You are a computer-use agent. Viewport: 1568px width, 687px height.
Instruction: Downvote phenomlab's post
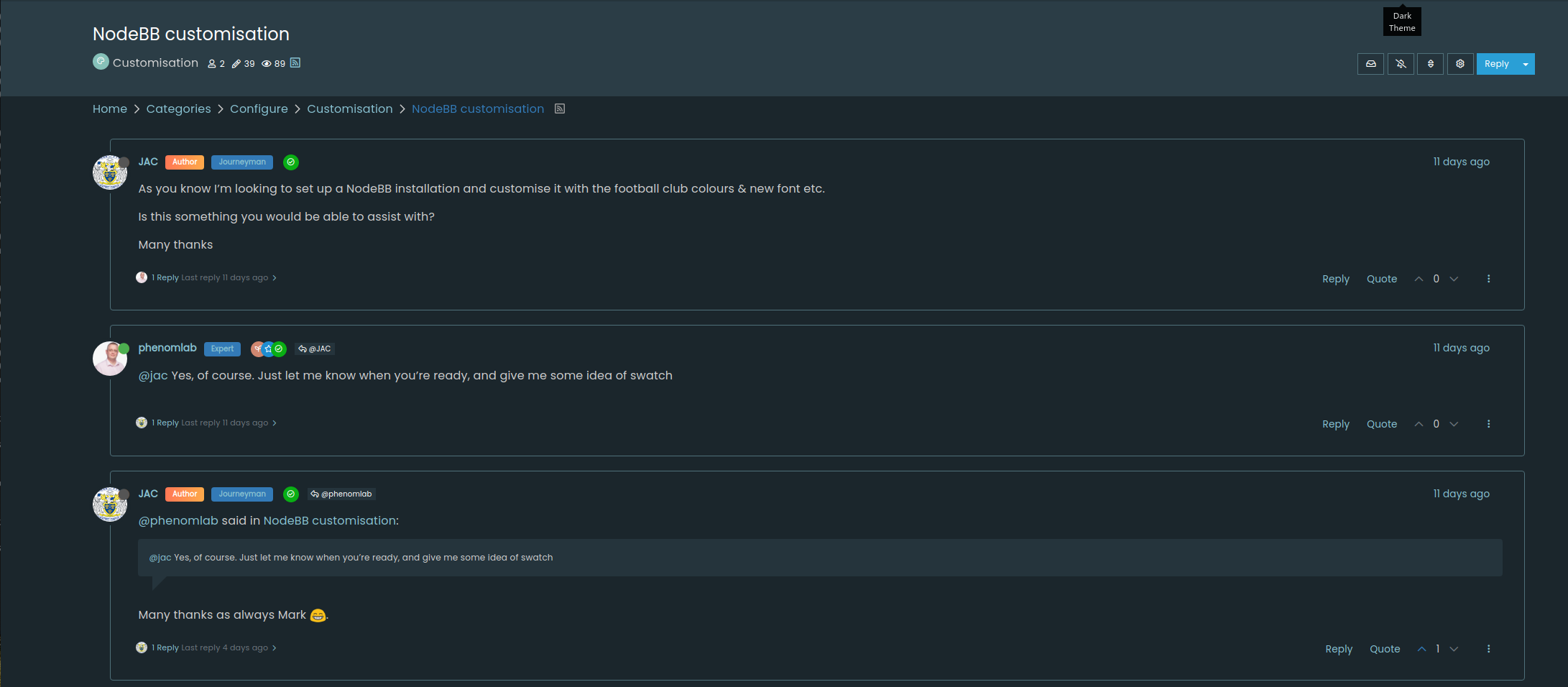point(1454,424)
